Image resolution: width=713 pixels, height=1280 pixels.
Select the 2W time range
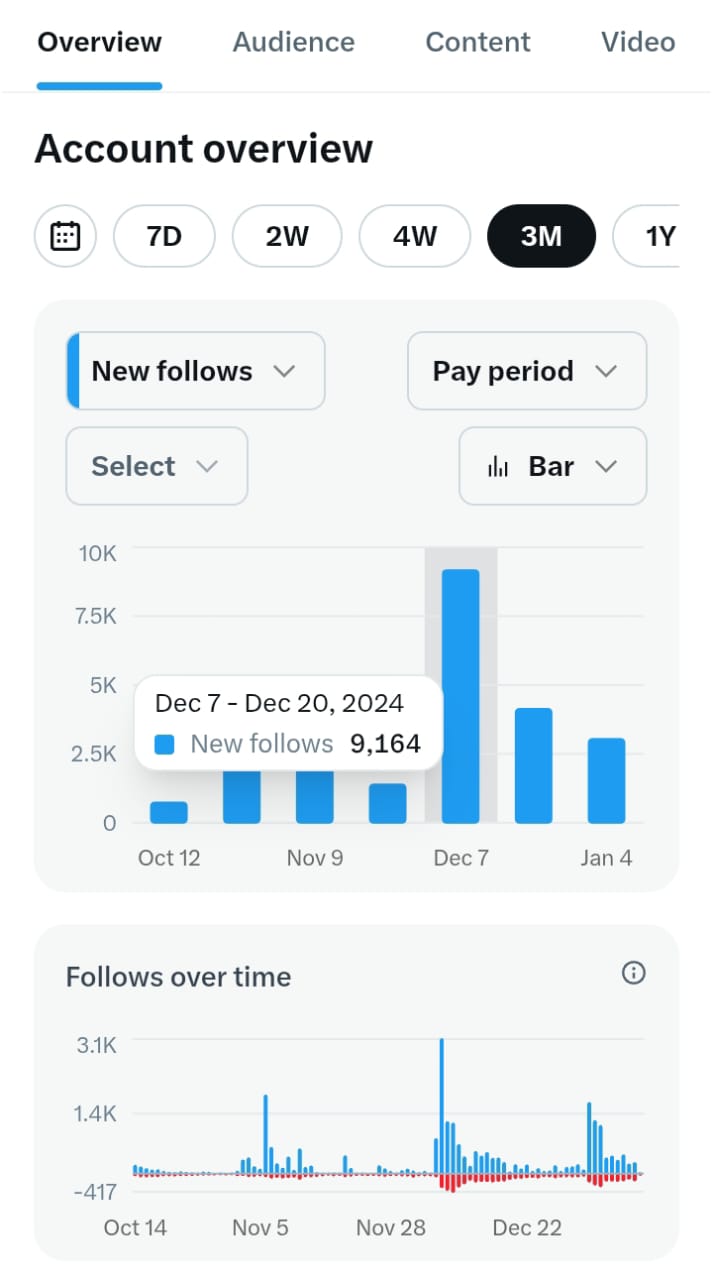pos(287,236)
